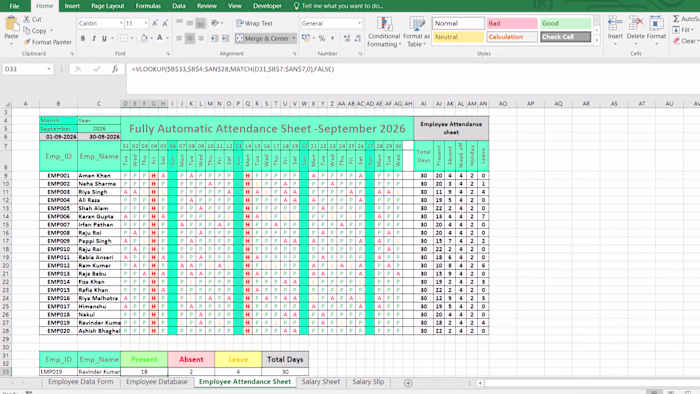Expand the cell styles gallery

597,40
